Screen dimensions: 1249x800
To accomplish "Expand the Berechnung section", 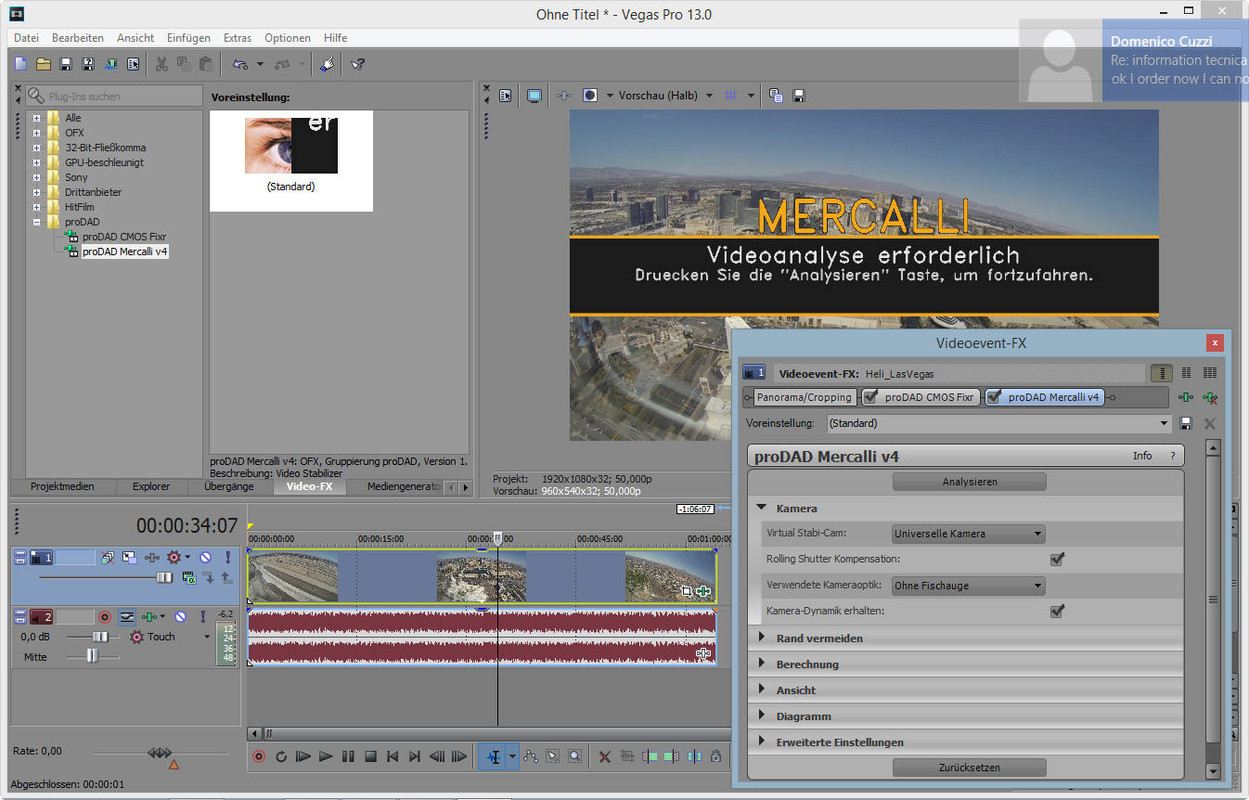I will (x=761, y=663).
